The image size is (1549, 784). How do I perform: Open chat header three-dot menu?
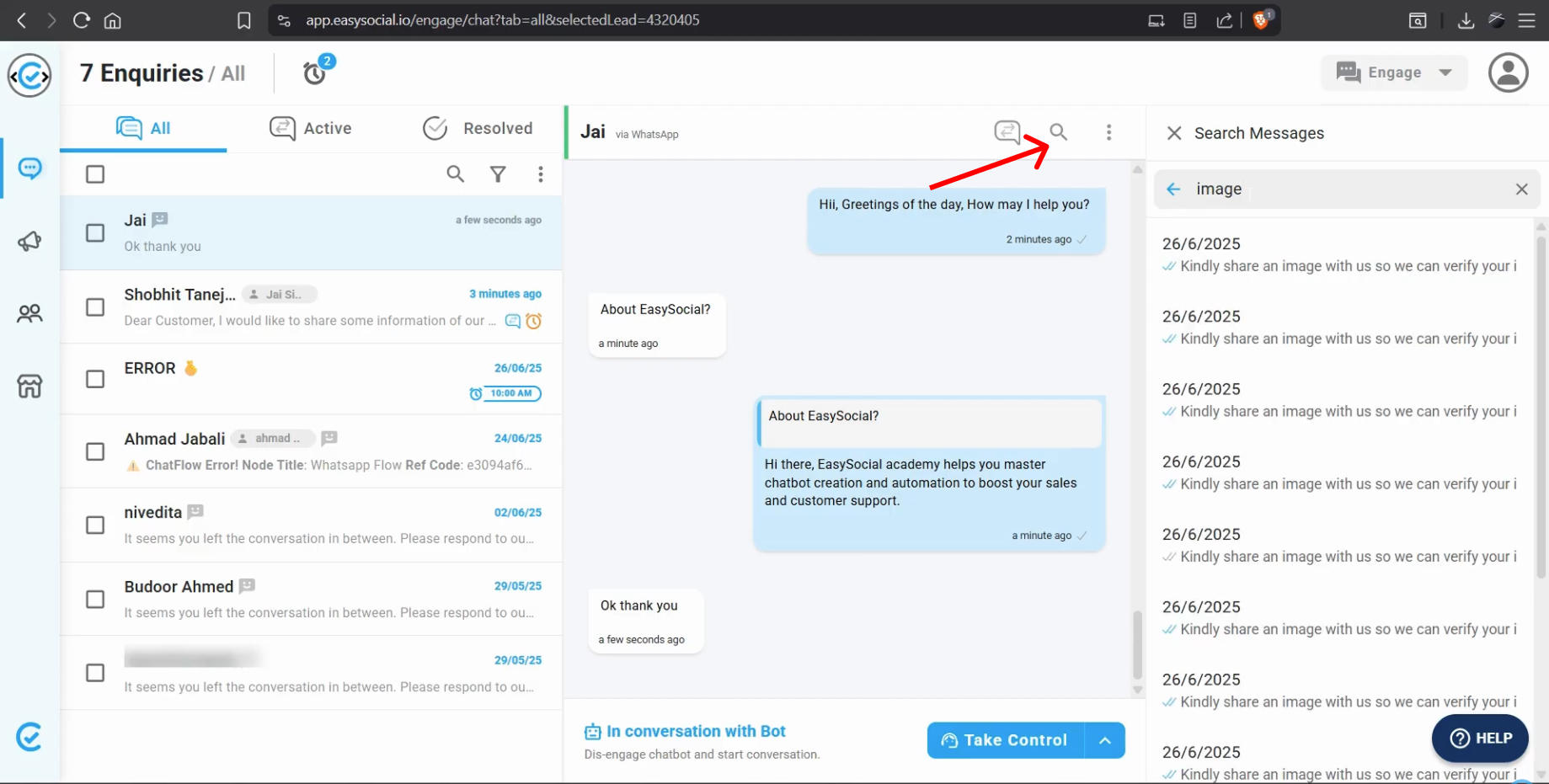pos(1108,132)
